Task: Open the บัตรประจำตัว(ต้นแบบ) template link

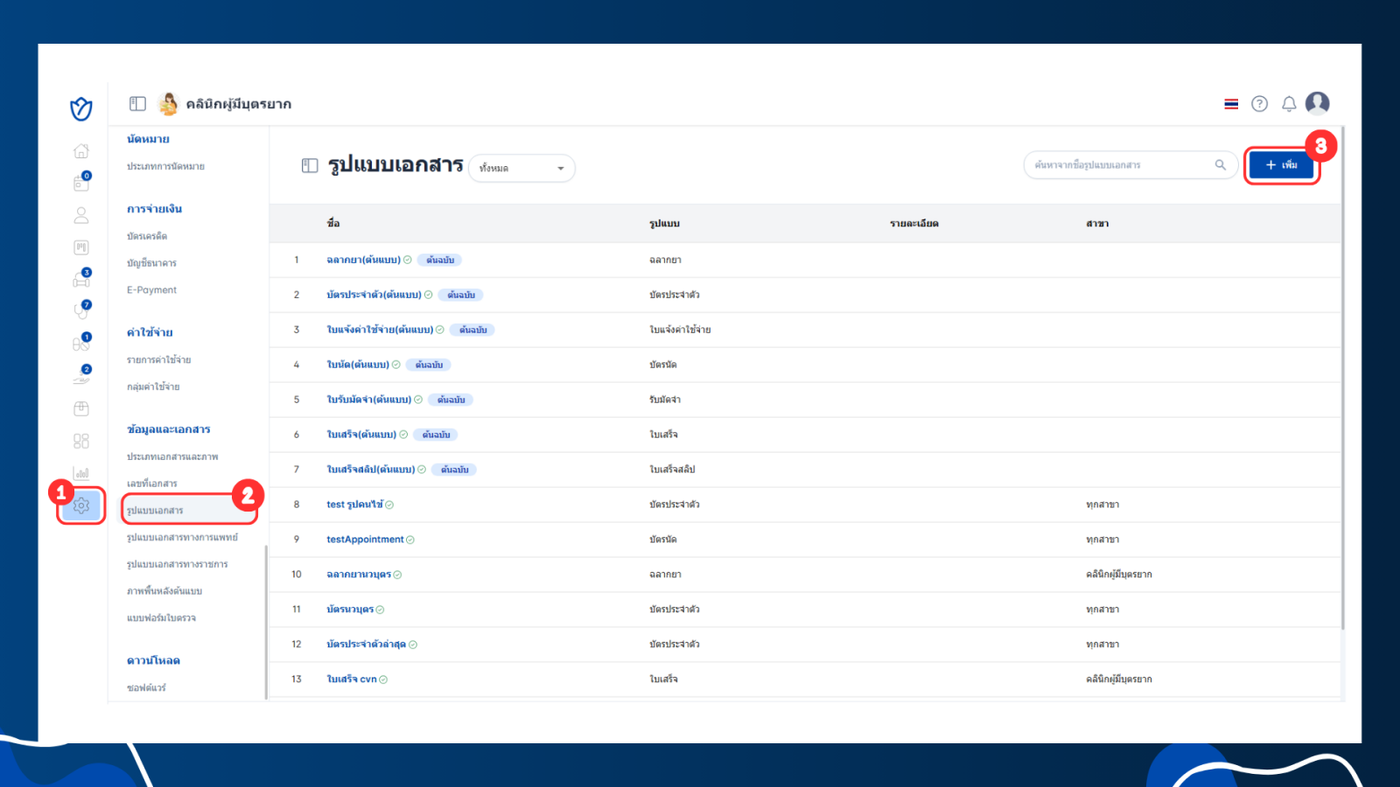Action: [x=374, y=295]
